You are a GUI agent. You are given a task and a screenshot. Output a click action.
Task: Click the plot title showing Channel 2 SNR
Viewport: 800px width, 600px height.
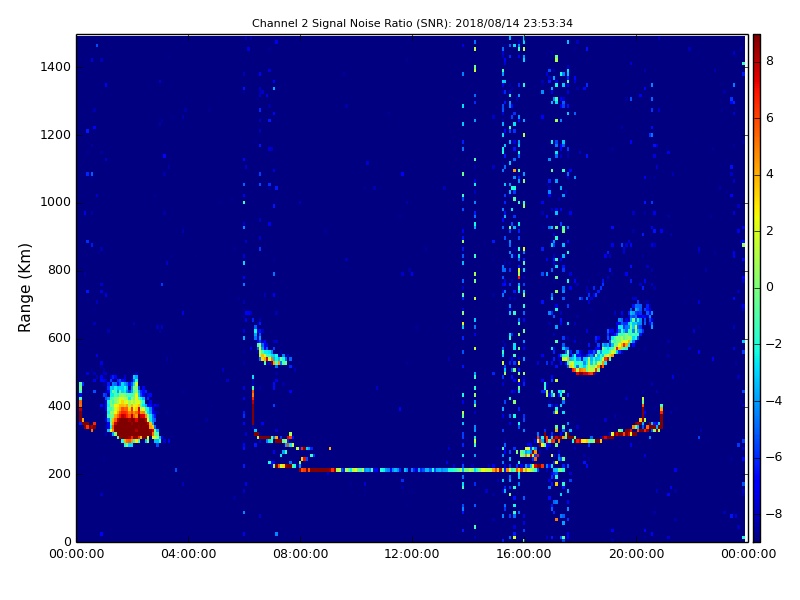pyautogui.click(x=412, y=23)
